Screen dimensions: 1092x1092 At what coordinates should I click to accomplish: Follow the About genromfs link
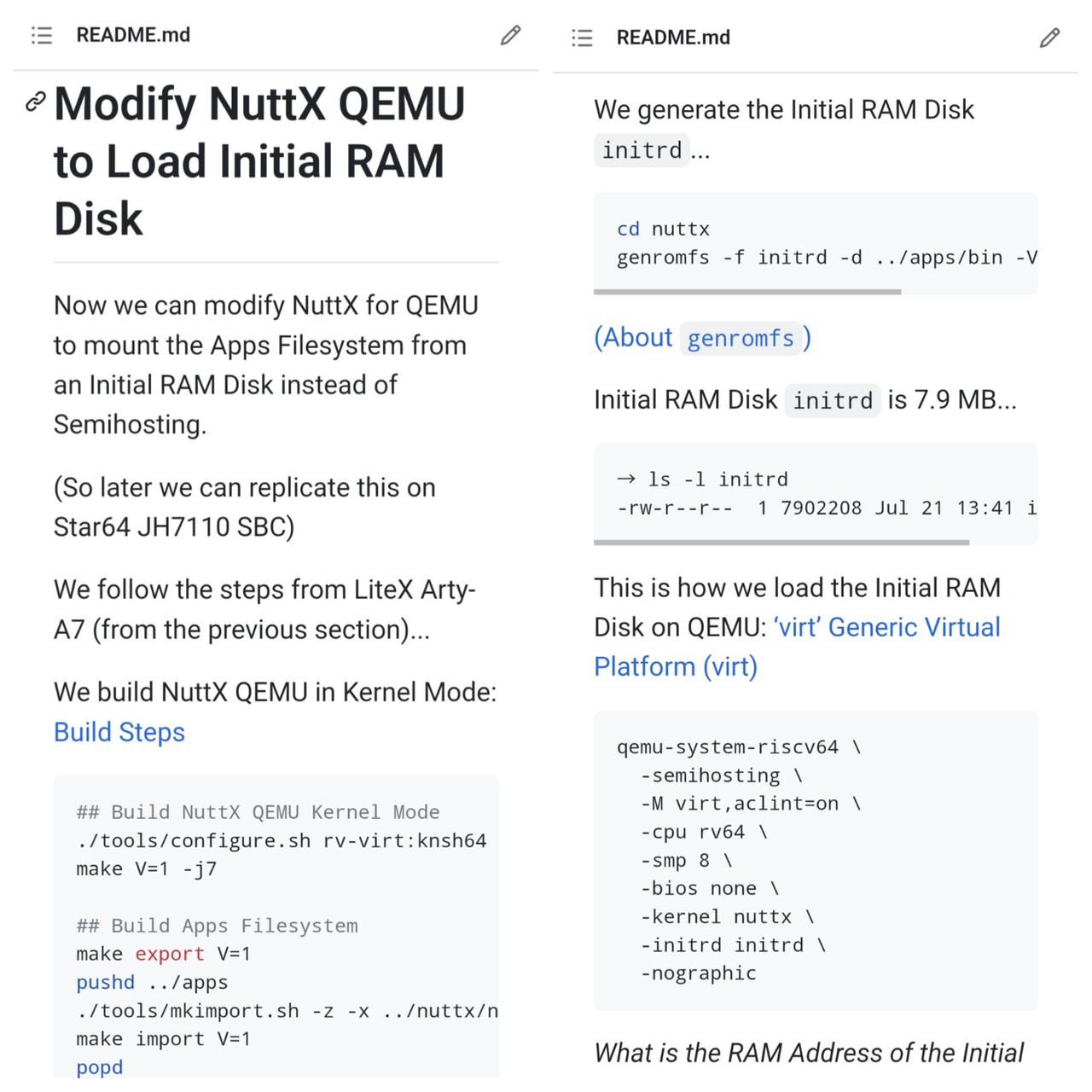pos(702,338)
